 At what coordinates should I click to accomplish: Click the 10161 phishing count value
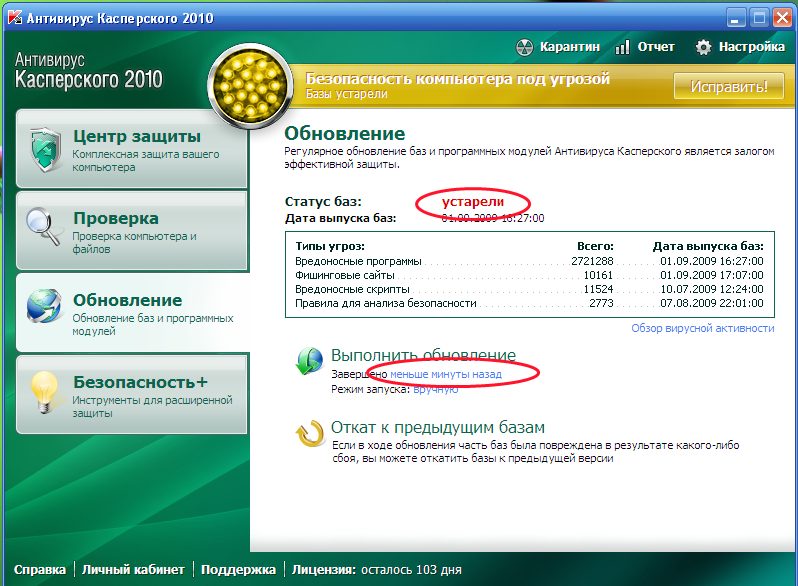point(598,275)
